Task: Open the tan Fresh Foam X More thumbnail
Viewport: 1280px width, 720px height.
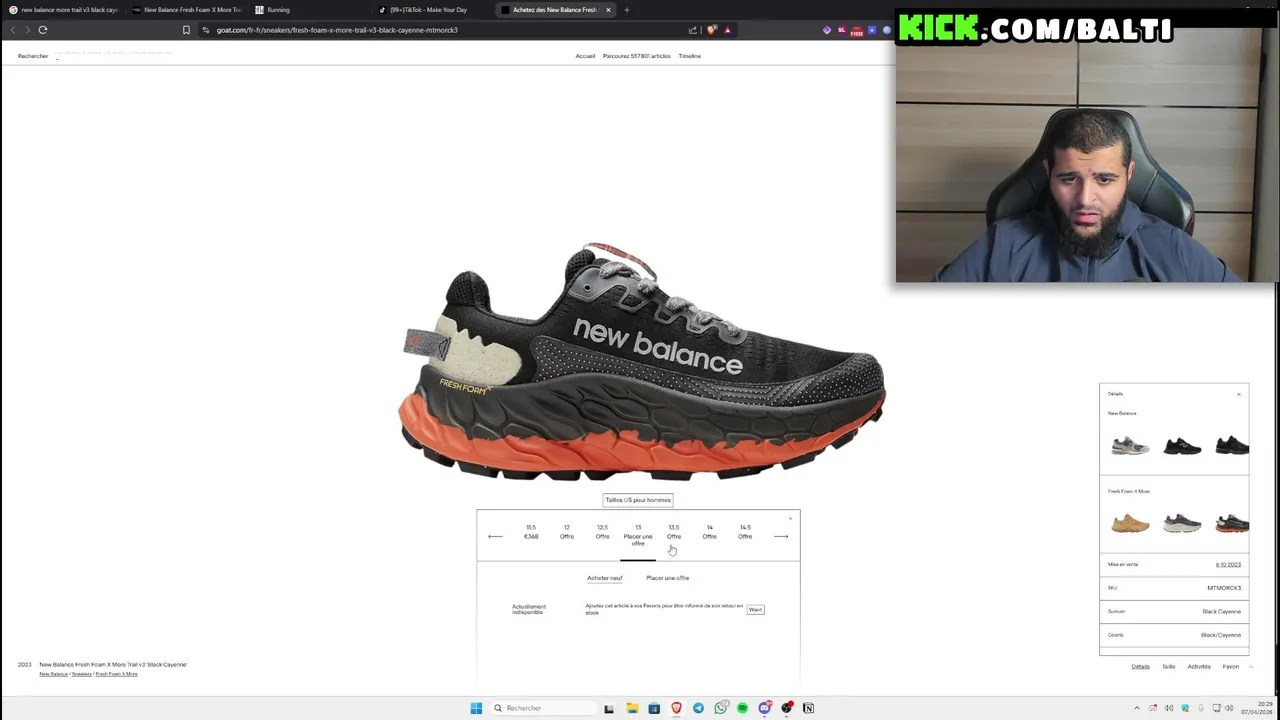Action: point(1131,523)
